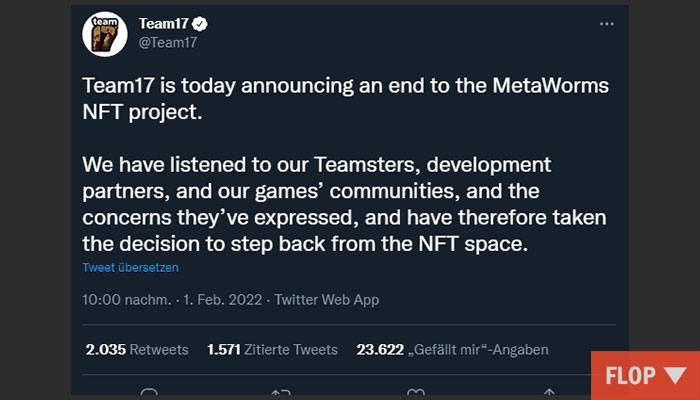Click the 1. Feb. 2022 date
Image resolution: width=700 pixels, height=400 pixels.
(x=220, y=299)
